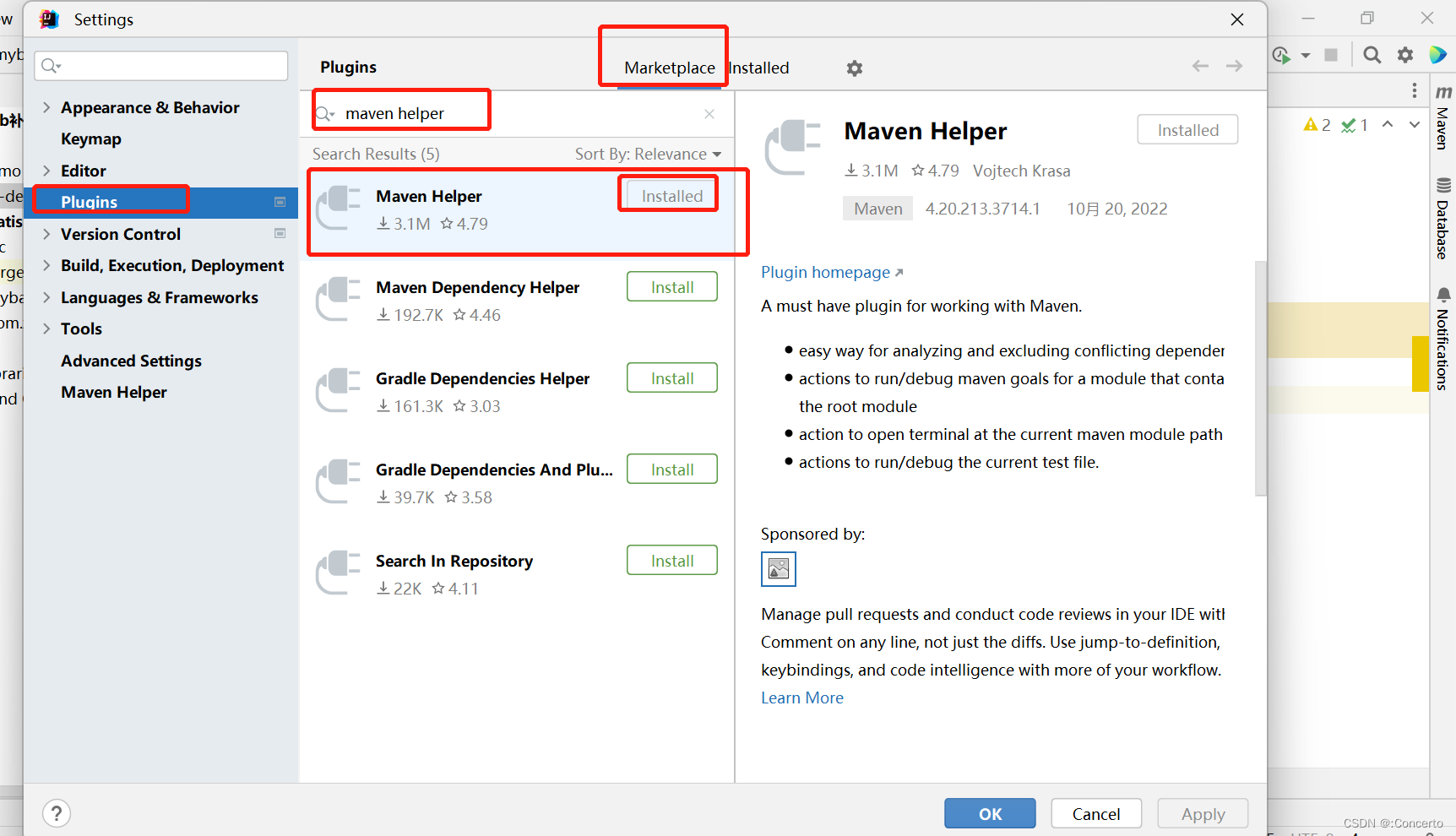Click the Installed button in plugin details header
Image resolution: width=1456 pixels, height=836 pixels.
[x=1187, y=130]
